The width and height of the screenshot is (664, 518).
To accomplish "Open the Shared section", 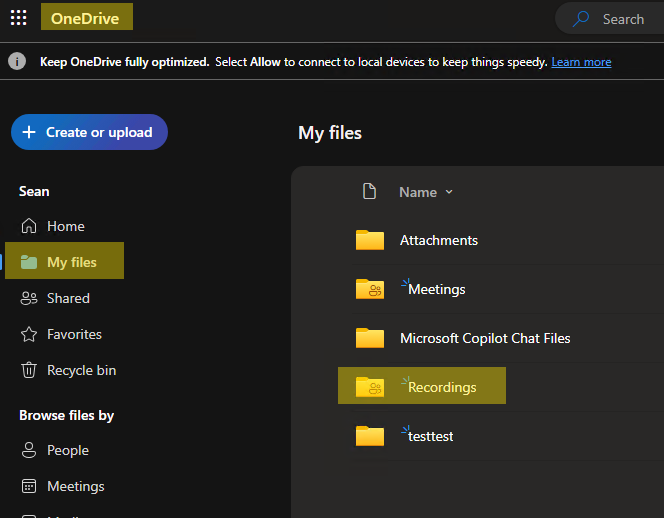I will coord(68,298).
